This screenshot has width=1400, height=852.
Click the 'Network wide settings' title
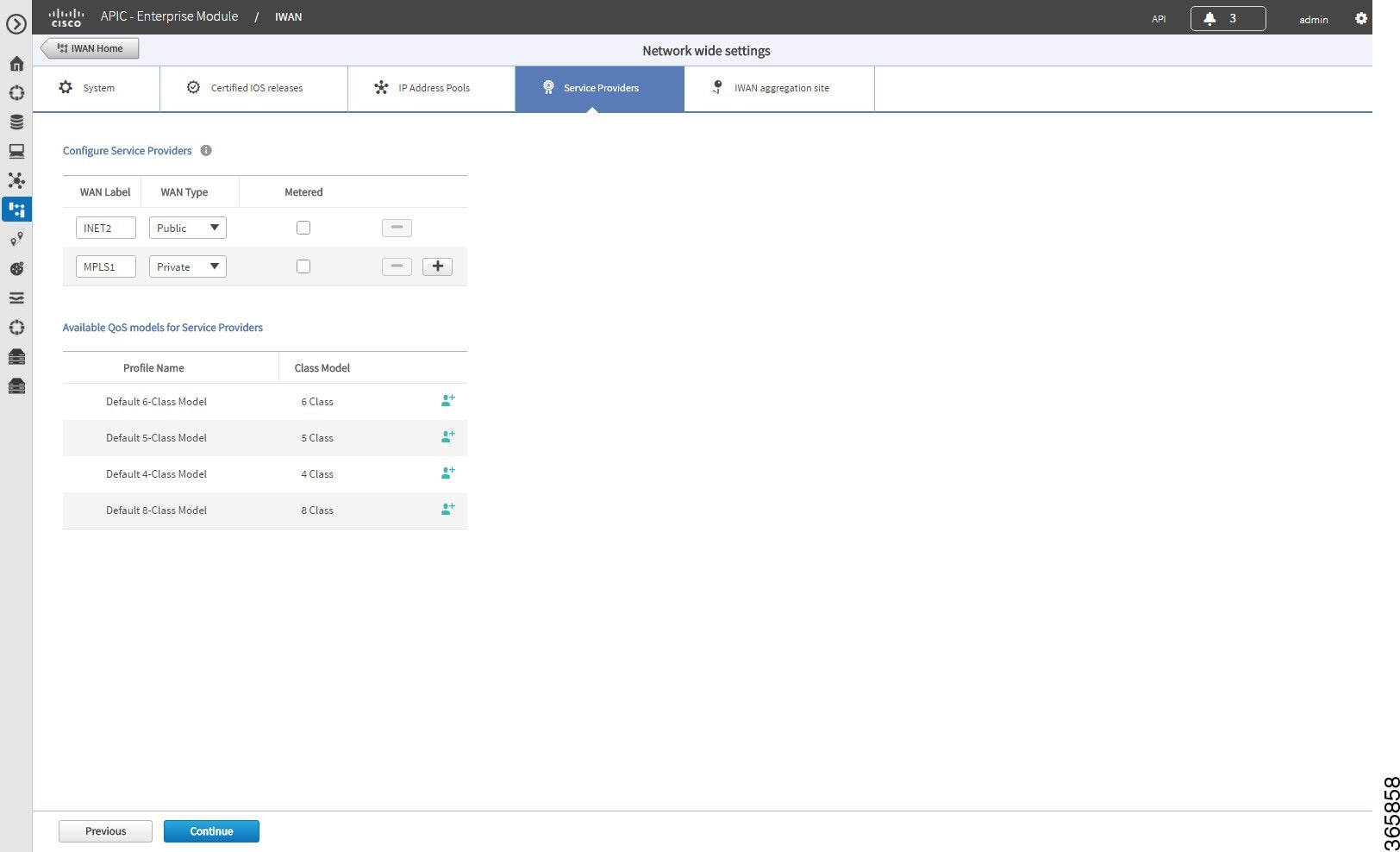706,51
